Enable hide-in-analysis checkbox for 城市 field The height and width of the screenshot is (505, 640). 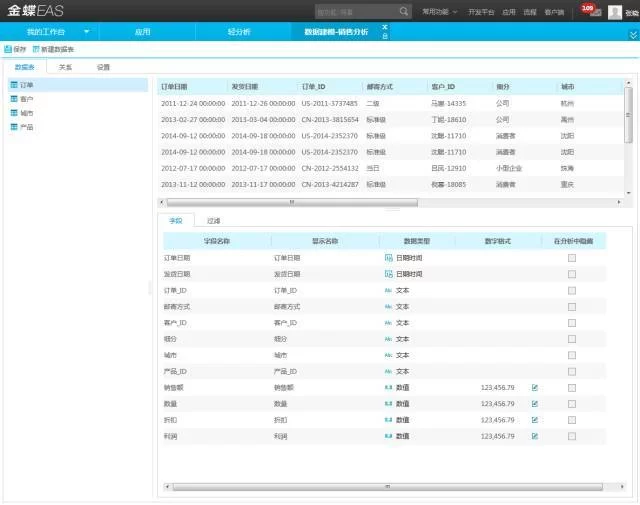click(x=572, y=355)
